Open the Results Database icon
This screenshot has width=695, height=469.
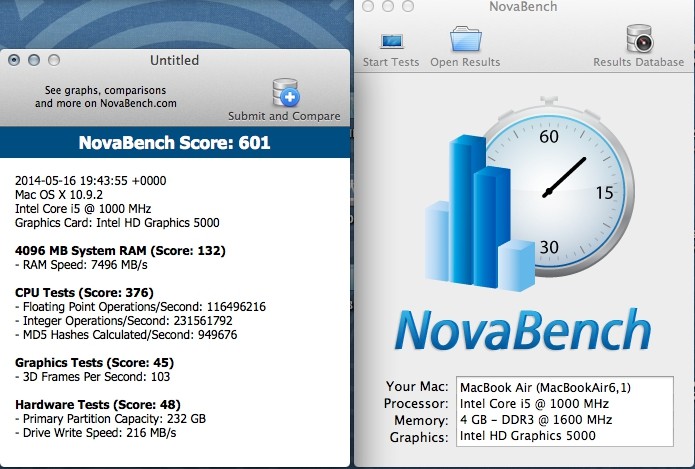[638, 40]
